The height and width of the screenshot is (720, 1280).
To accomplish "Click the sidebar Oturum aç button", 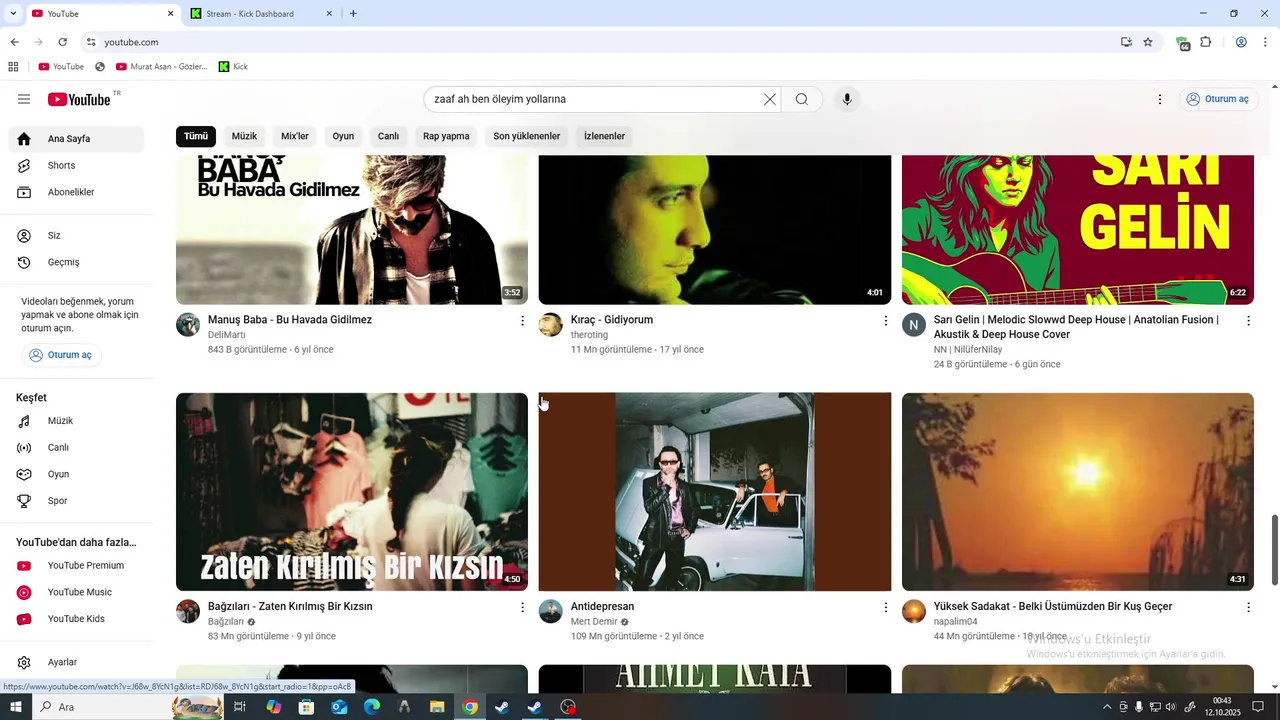I will pos(61,355).
